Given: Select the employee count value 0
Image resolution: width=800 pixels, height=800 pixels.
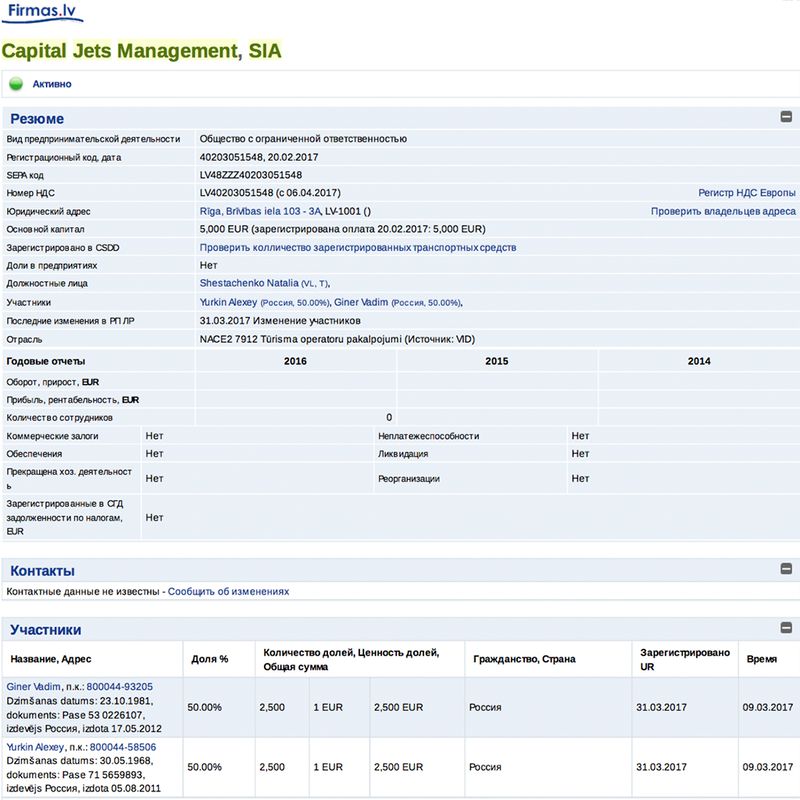Looking at the screenshot, I should coord(389,417).
